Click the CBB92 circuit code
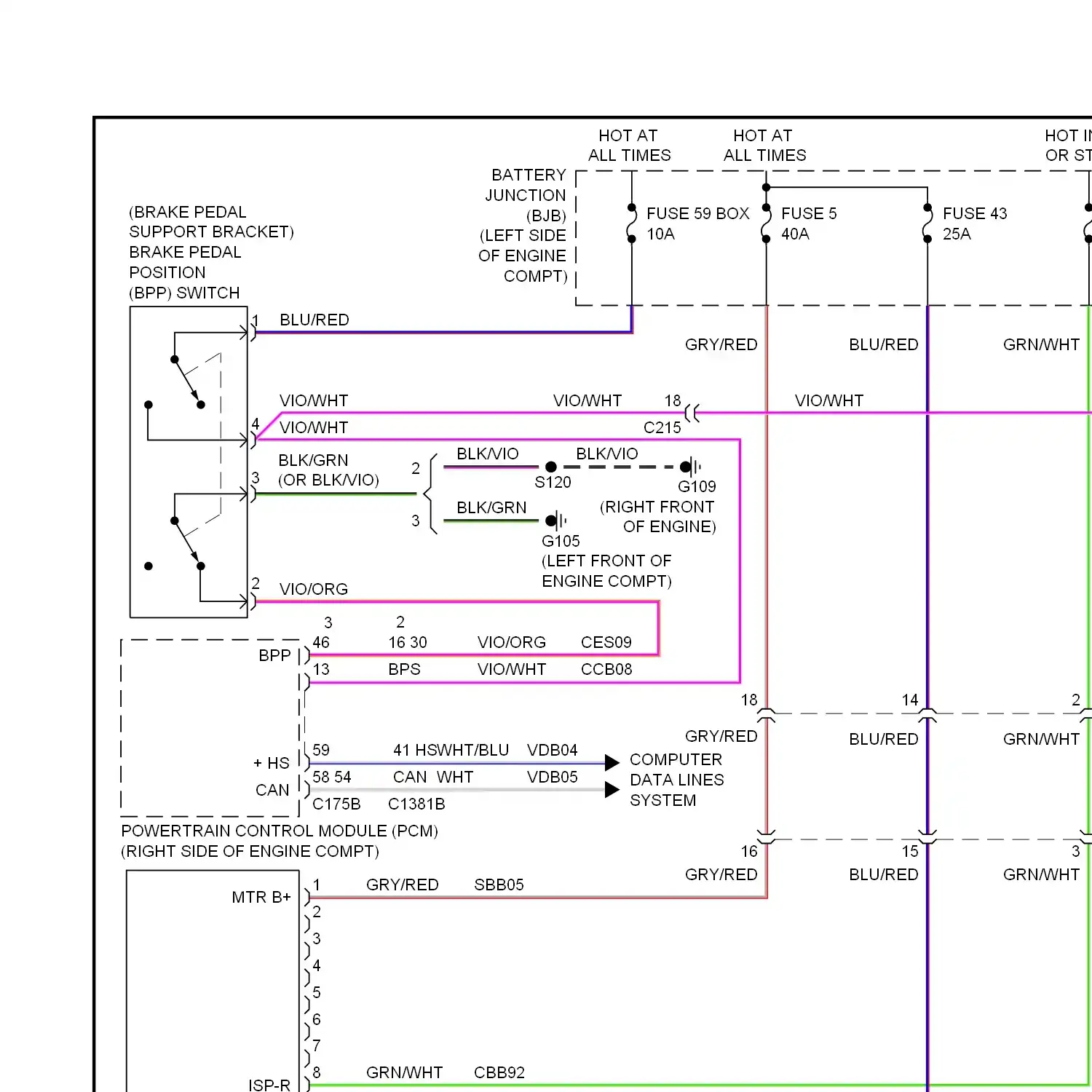The image size is (1092, 1092). coord(499,1072)
